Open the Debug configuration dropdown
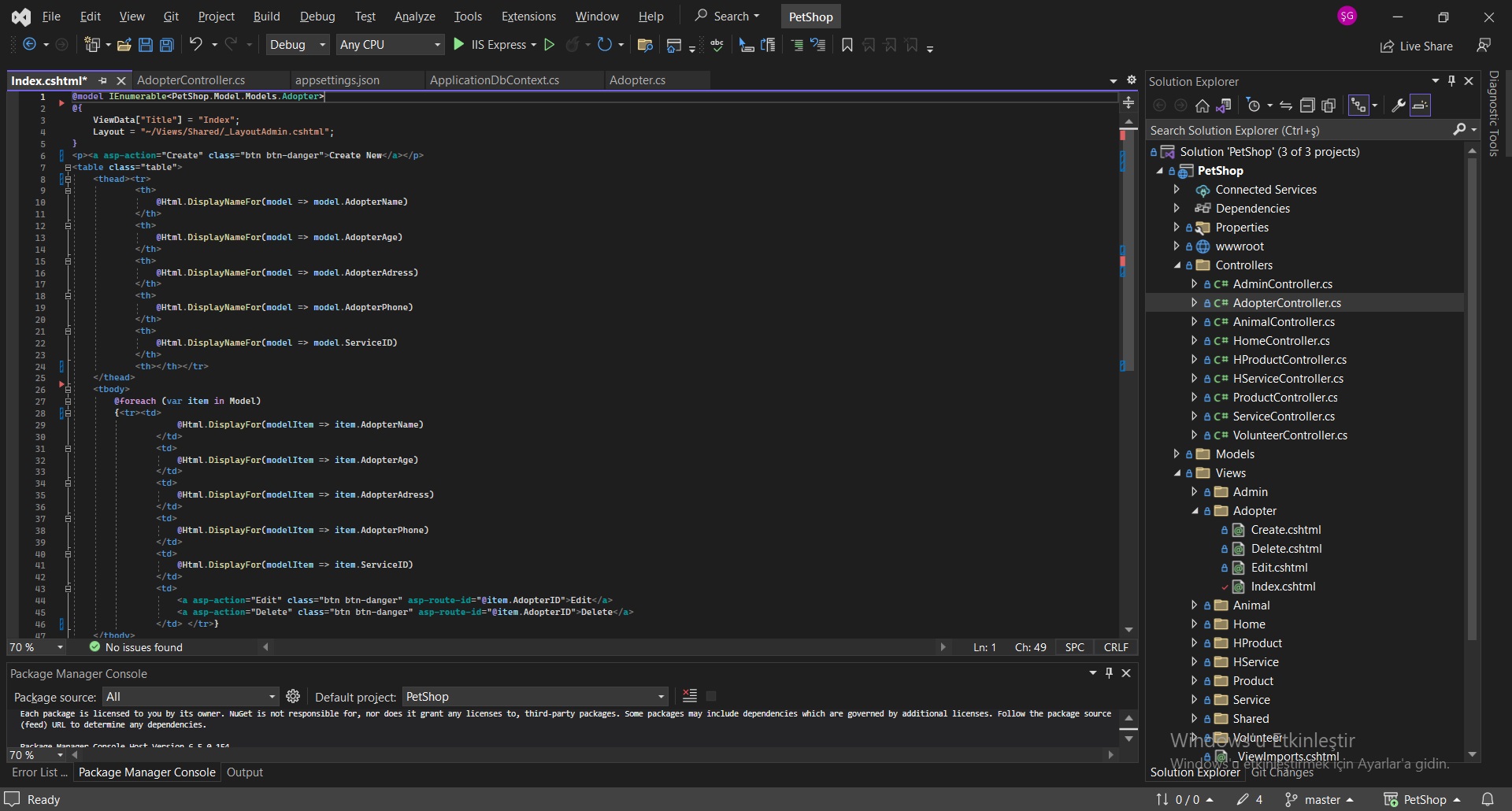Viewport: 1512px width, 811px height. click(297, 45)
